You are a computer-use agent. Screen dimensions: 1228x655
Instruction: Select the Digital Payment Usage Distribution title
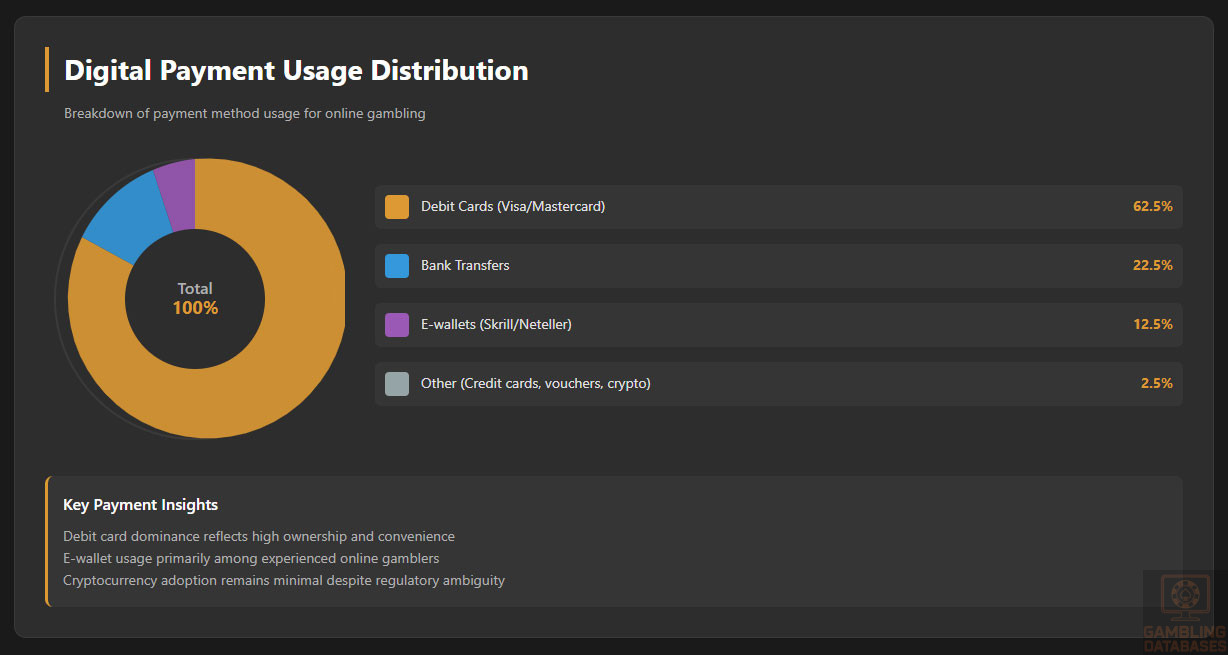(x=295, y=70)
